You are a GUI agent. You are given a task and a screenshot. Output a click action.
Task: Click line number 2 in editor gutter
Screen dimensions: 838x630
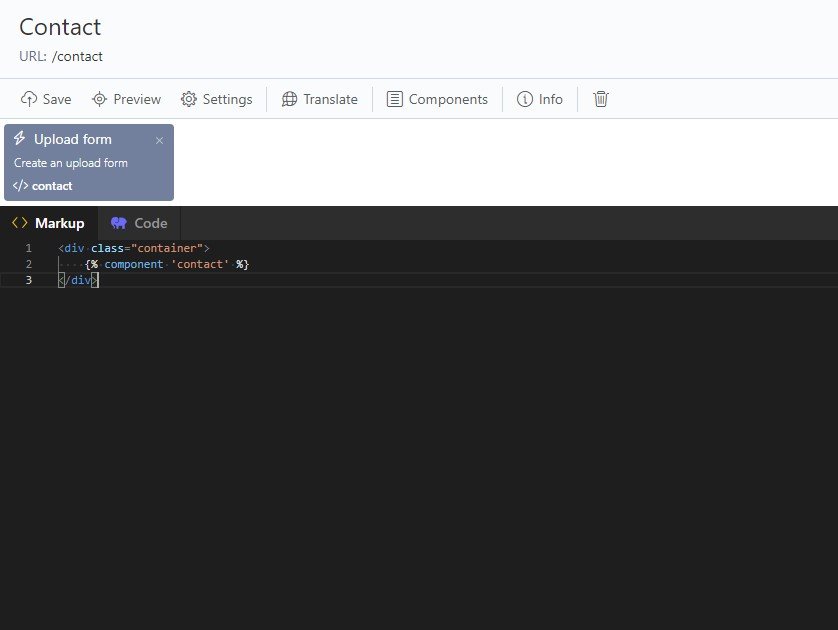(29, 264)
